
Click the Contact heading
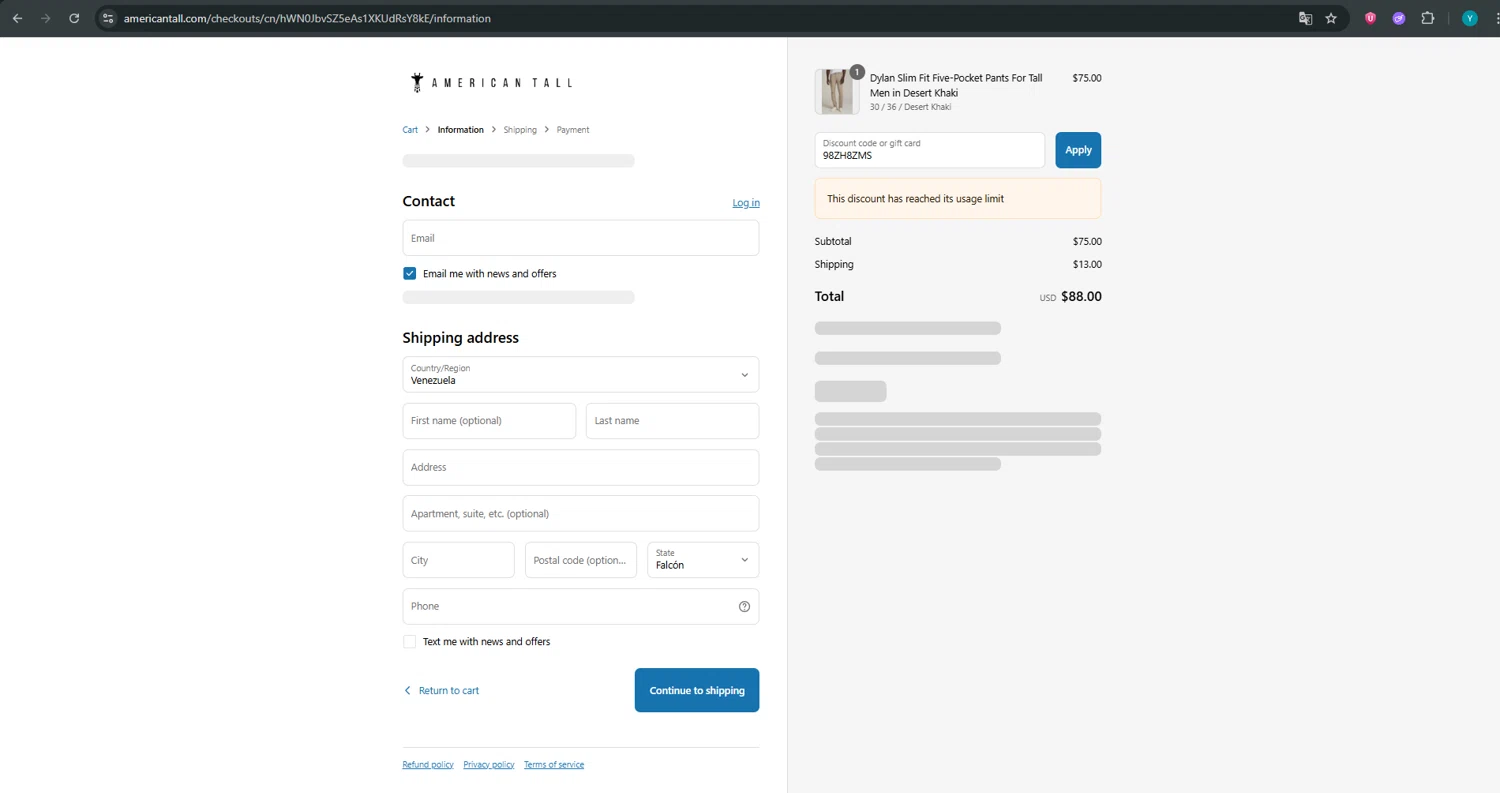coord(429,201)
